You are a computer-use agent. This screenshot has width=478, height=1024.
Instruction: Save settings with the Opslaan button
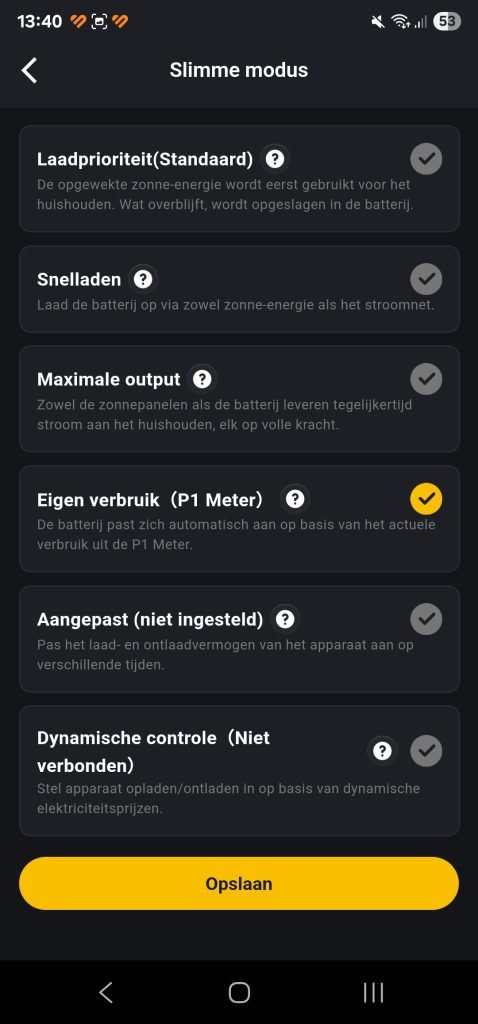click(x=239, y=884)
